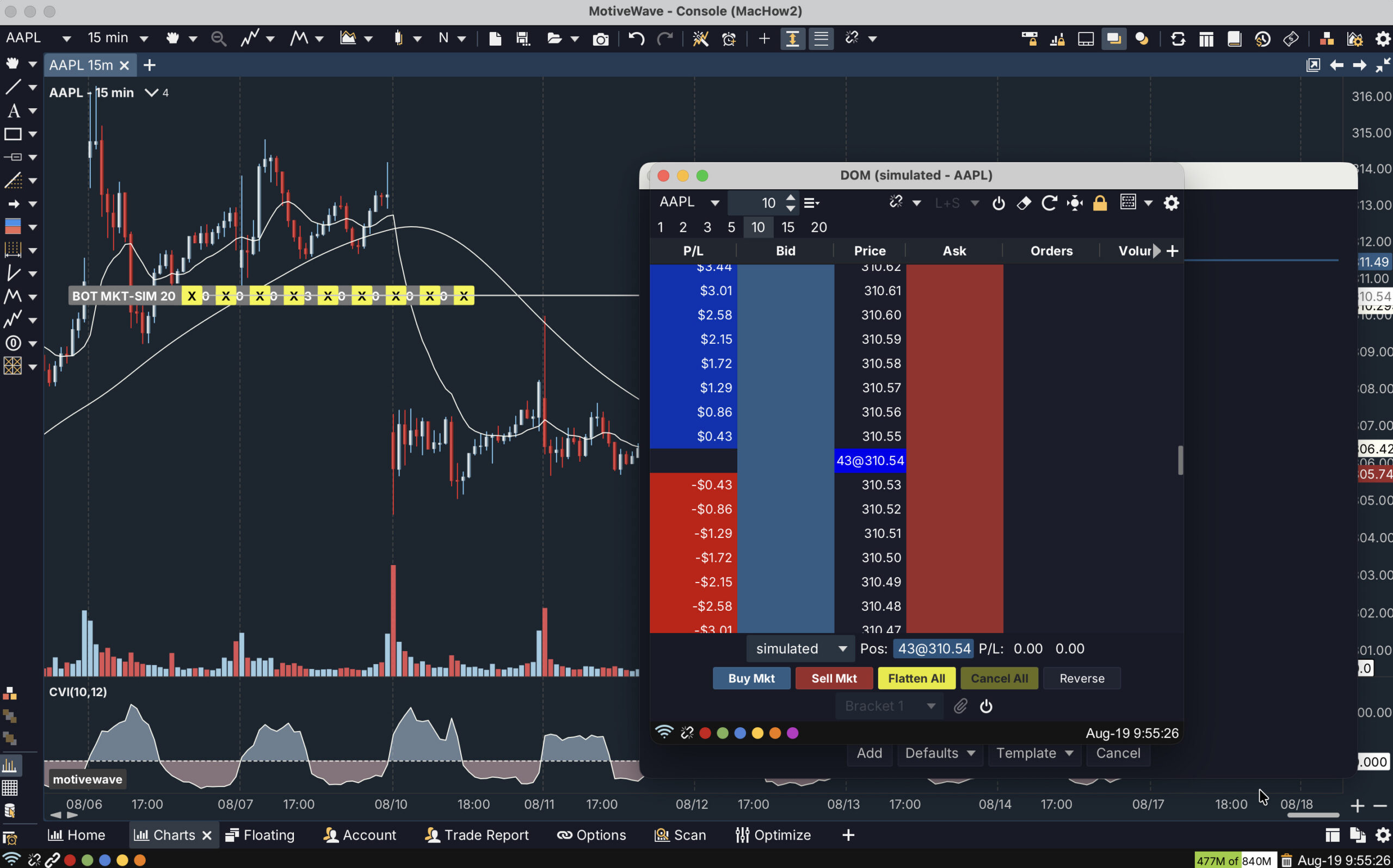Click the red dot in the DOM footer
Screen dimensions: 1393x868
point(705,733)
